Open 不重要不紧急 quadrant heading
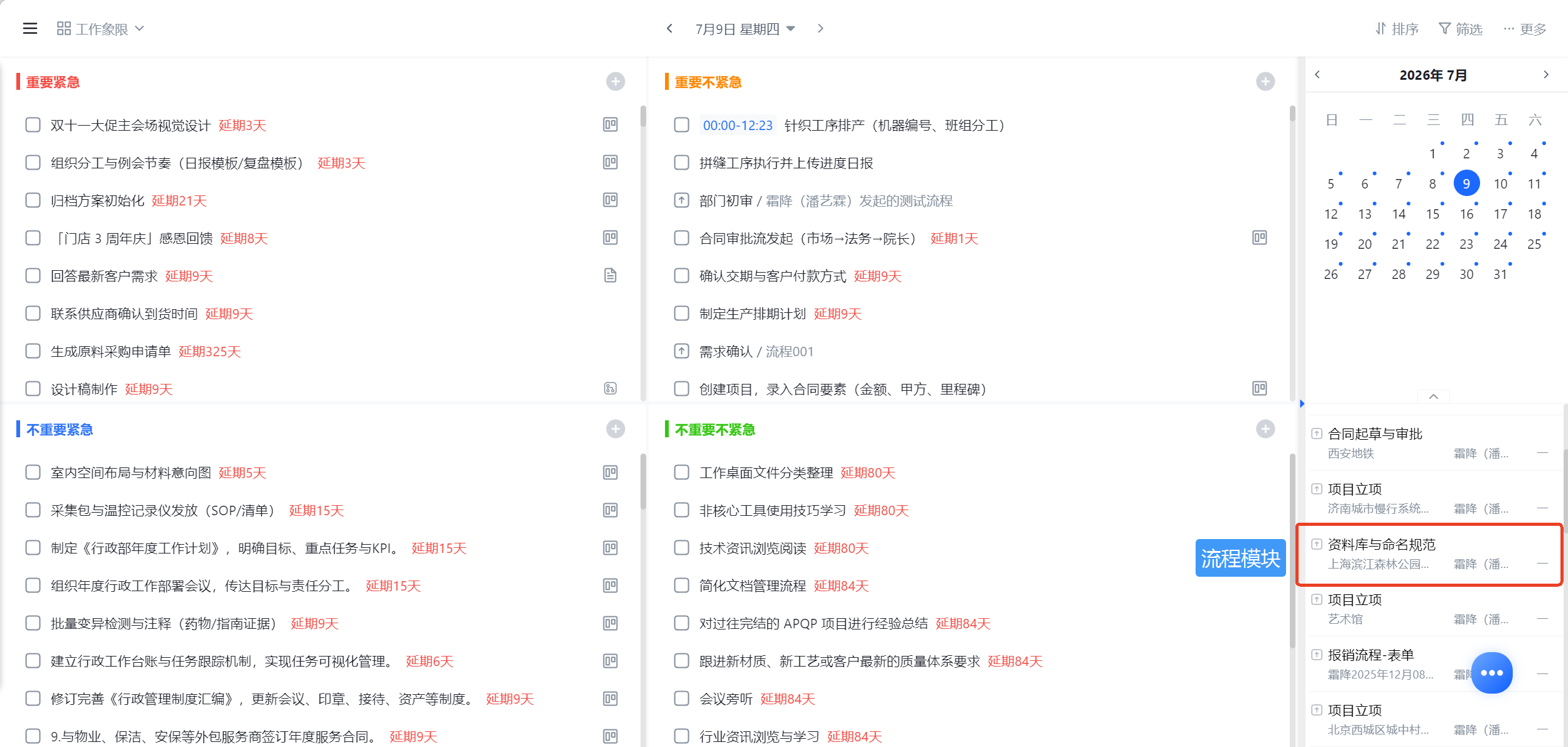Screen dimensions: 1568x747 pyautogui.click(x=715, y=430)
